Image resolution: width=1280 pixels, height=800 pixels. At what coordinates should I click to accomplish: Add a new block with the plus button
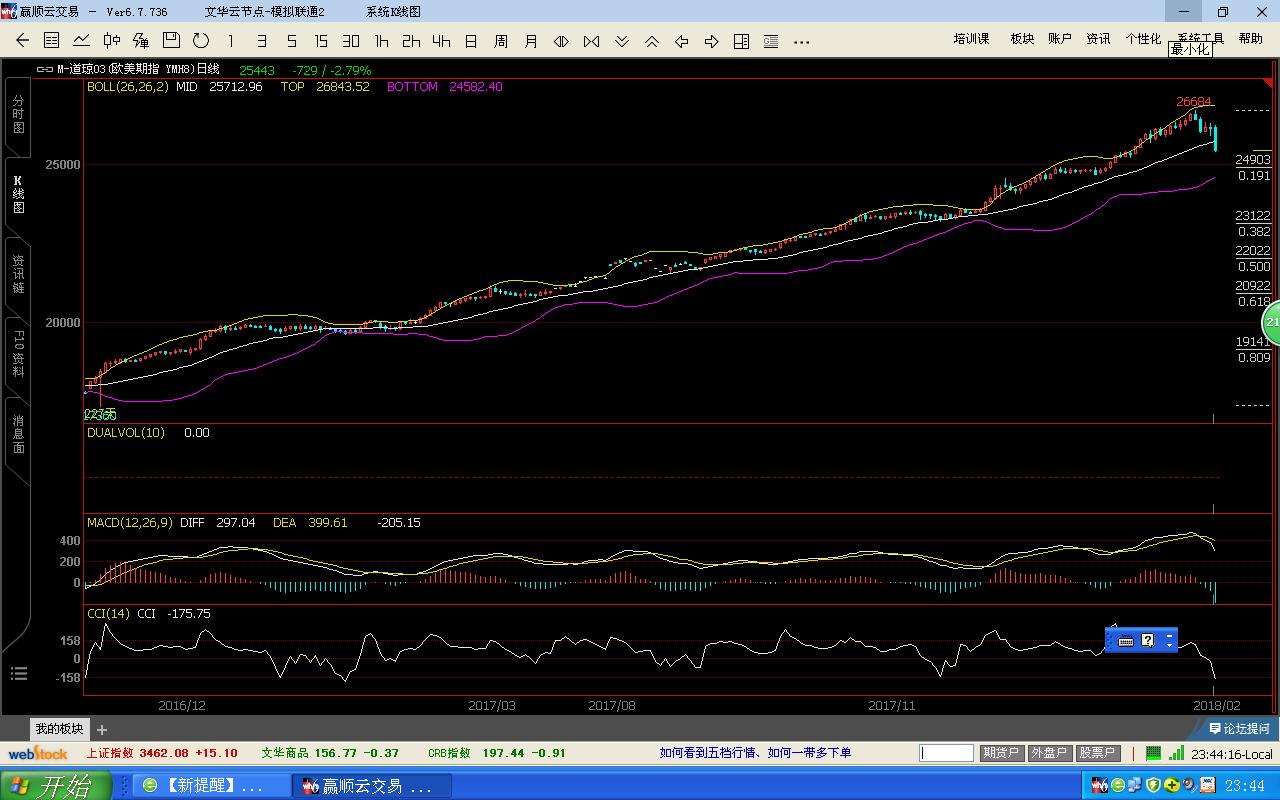(x=101, y=730)
